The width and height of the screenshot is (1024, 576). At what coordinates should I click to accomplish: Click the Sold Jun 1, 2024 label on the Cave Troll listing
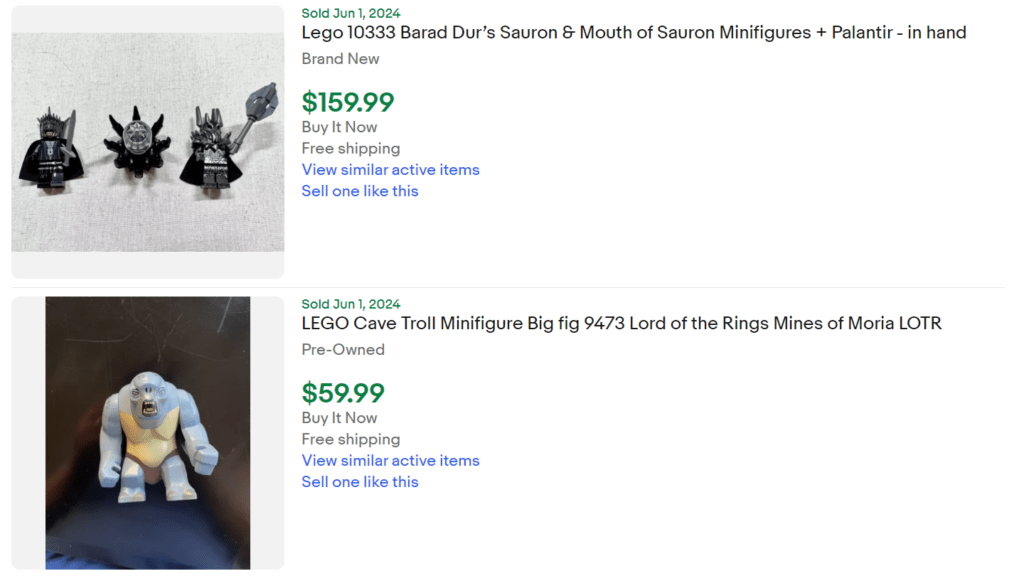[x=351, y=304]
